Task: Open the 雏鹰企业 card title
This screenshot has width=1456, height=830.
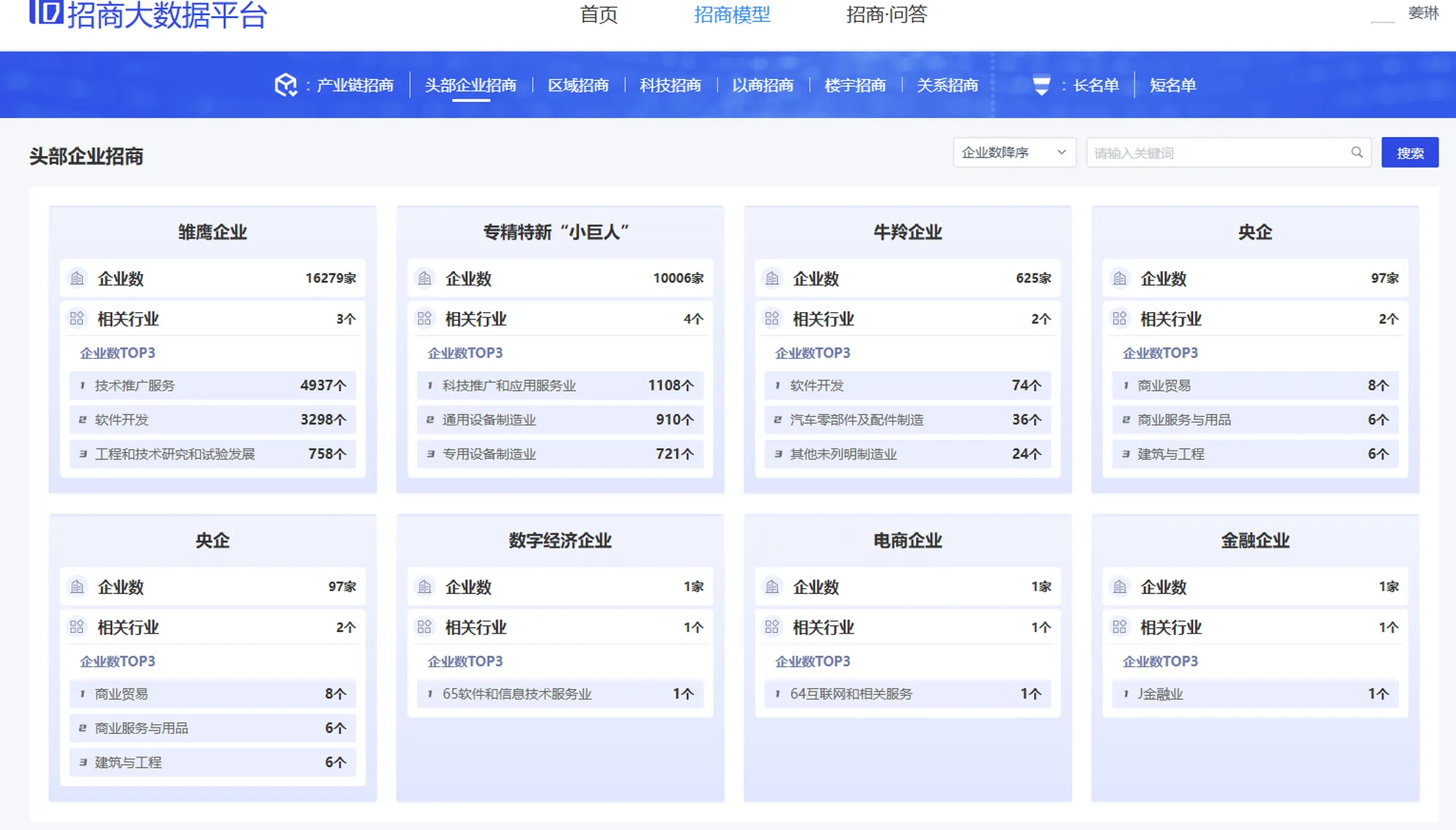Action: tap(213, 232)
